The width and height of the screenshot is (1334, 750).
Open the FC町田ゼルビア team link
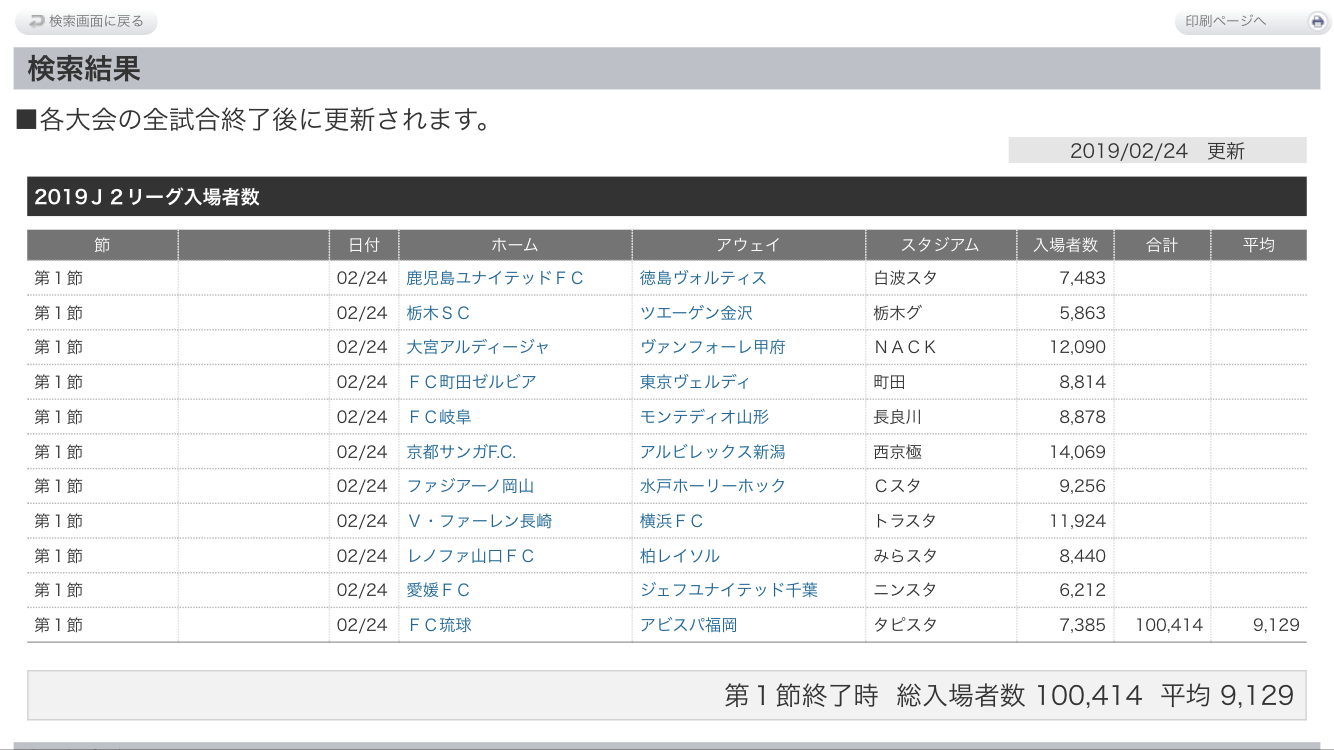pyautogui.click(x=471, y=382)
